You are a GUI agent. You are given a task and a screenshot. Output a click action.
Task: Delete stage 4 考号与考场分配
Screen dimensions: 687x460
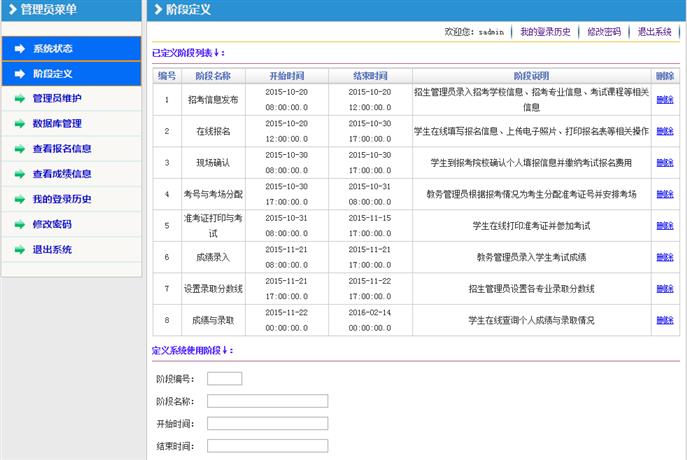coord(665,194)
